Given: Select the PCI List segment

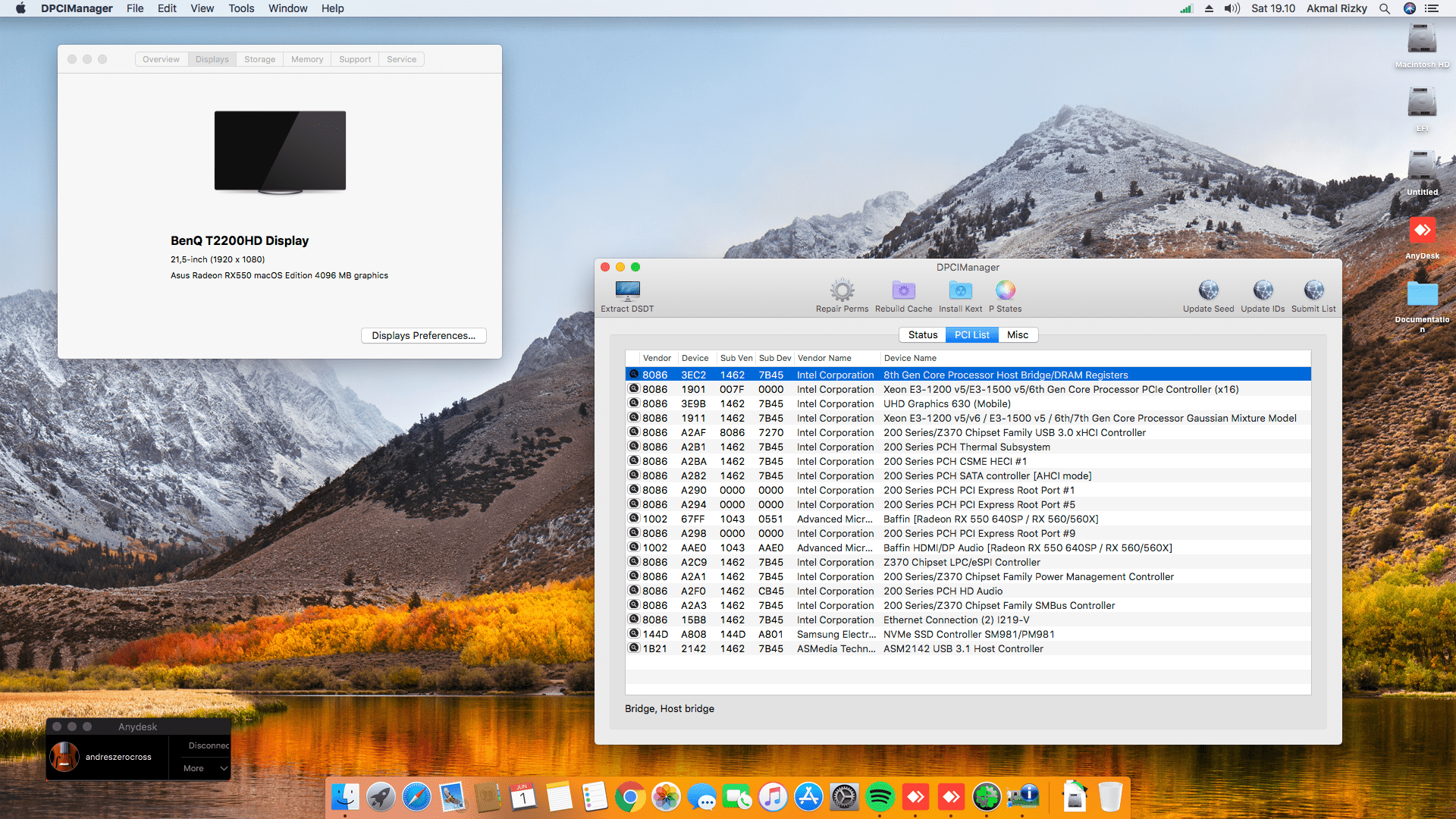Looking at the screenshot, I should click(x=971, y=334).
